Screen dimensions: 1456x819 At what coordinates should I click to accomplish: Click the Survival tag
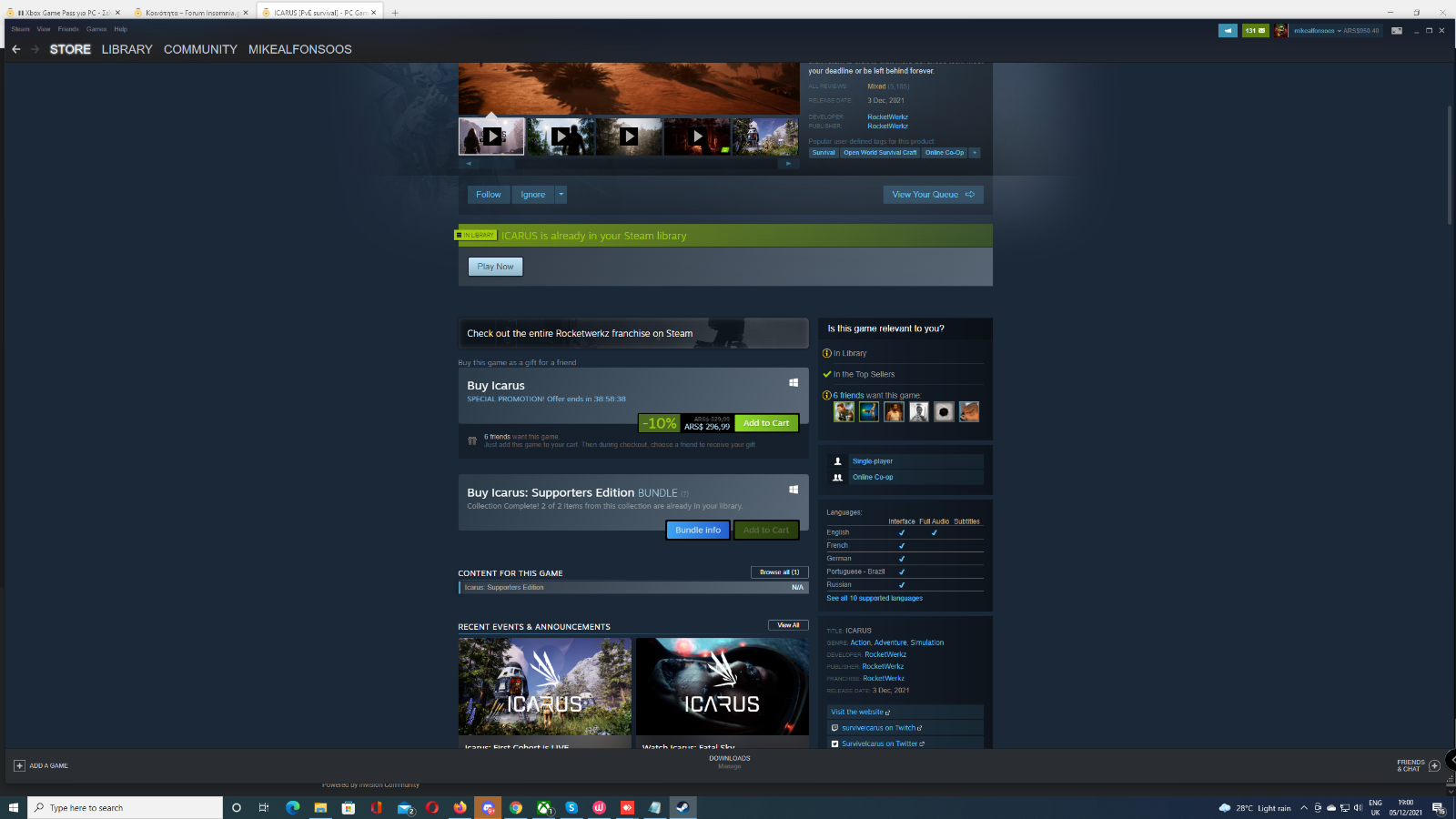[824, 153]
